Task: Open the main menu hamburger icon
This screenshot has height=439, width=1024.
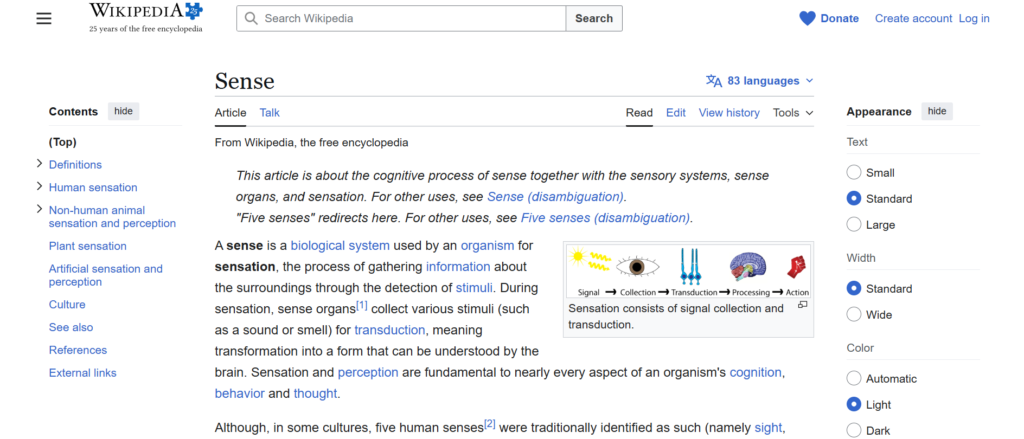Action: (44, 18)
